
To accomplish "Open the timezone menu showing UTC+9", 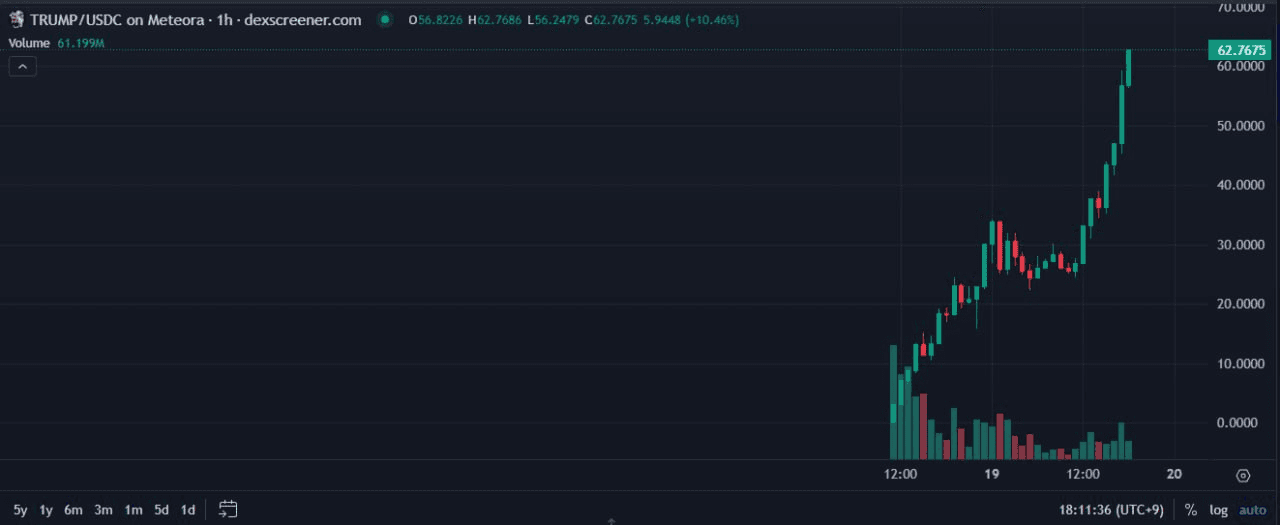I will coord(1111,510).
